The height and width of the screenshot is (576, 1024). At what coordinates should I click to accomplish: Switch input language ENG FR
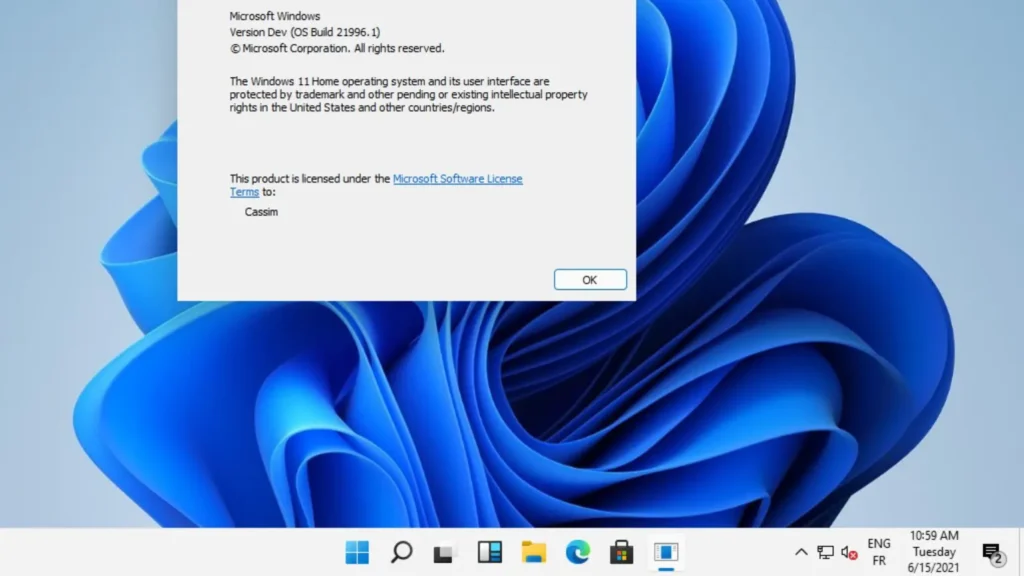[879, 552]
